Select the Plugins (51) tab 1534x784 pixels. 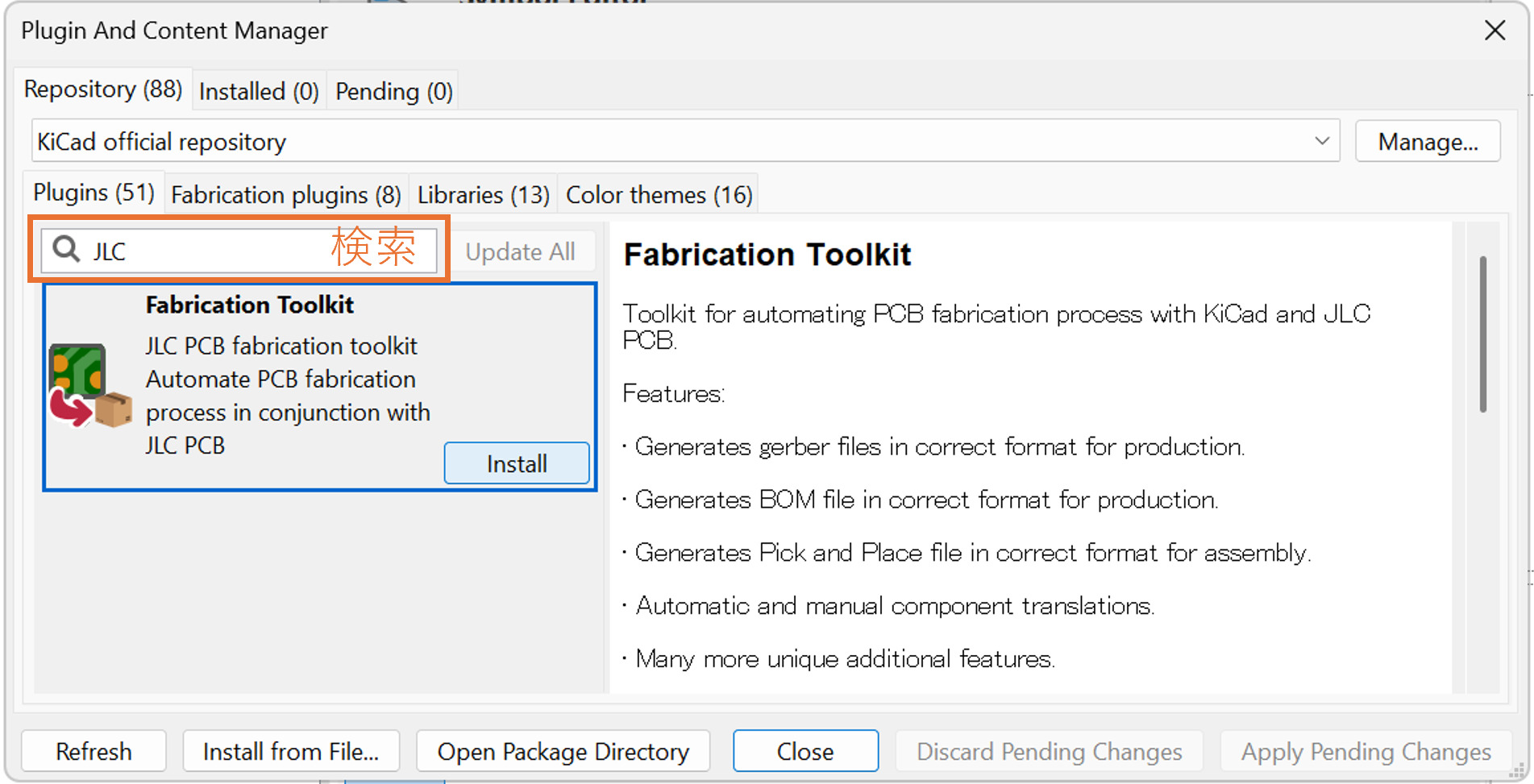coord(94,193)
